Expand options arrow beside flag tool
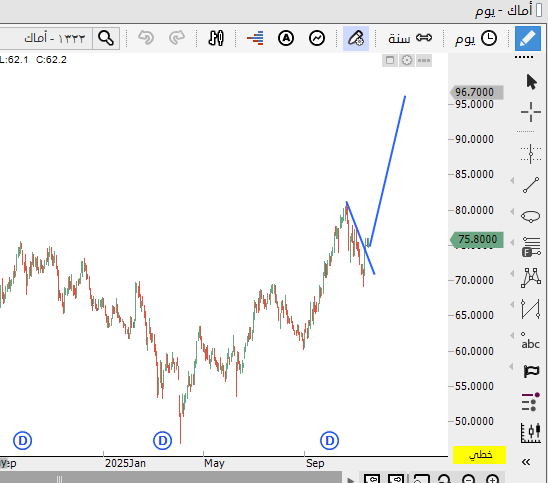 click(512, 366)
